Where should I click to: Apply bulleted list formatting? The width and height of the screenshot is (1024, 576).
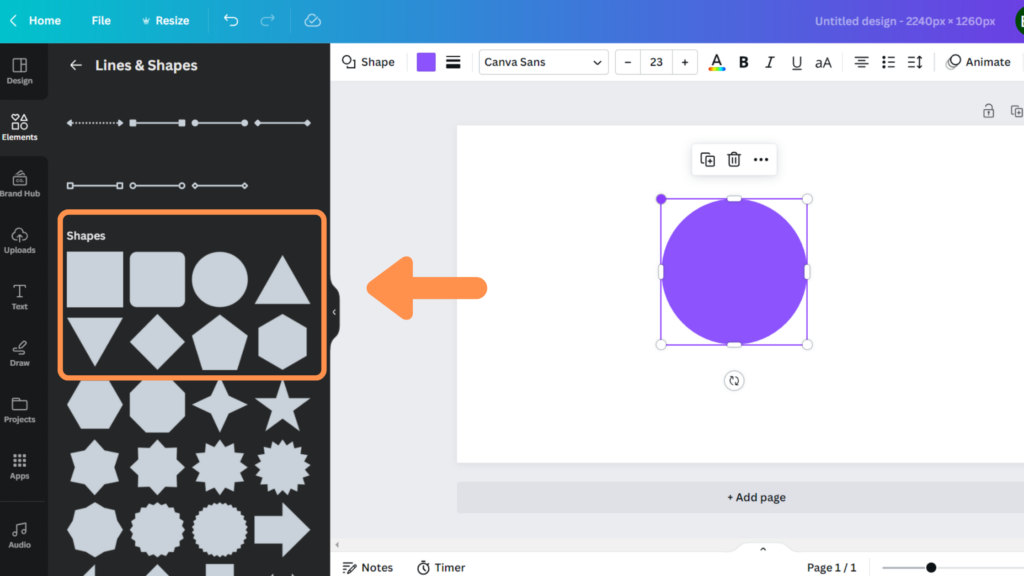pyautogui.click(x=888, y=62)
